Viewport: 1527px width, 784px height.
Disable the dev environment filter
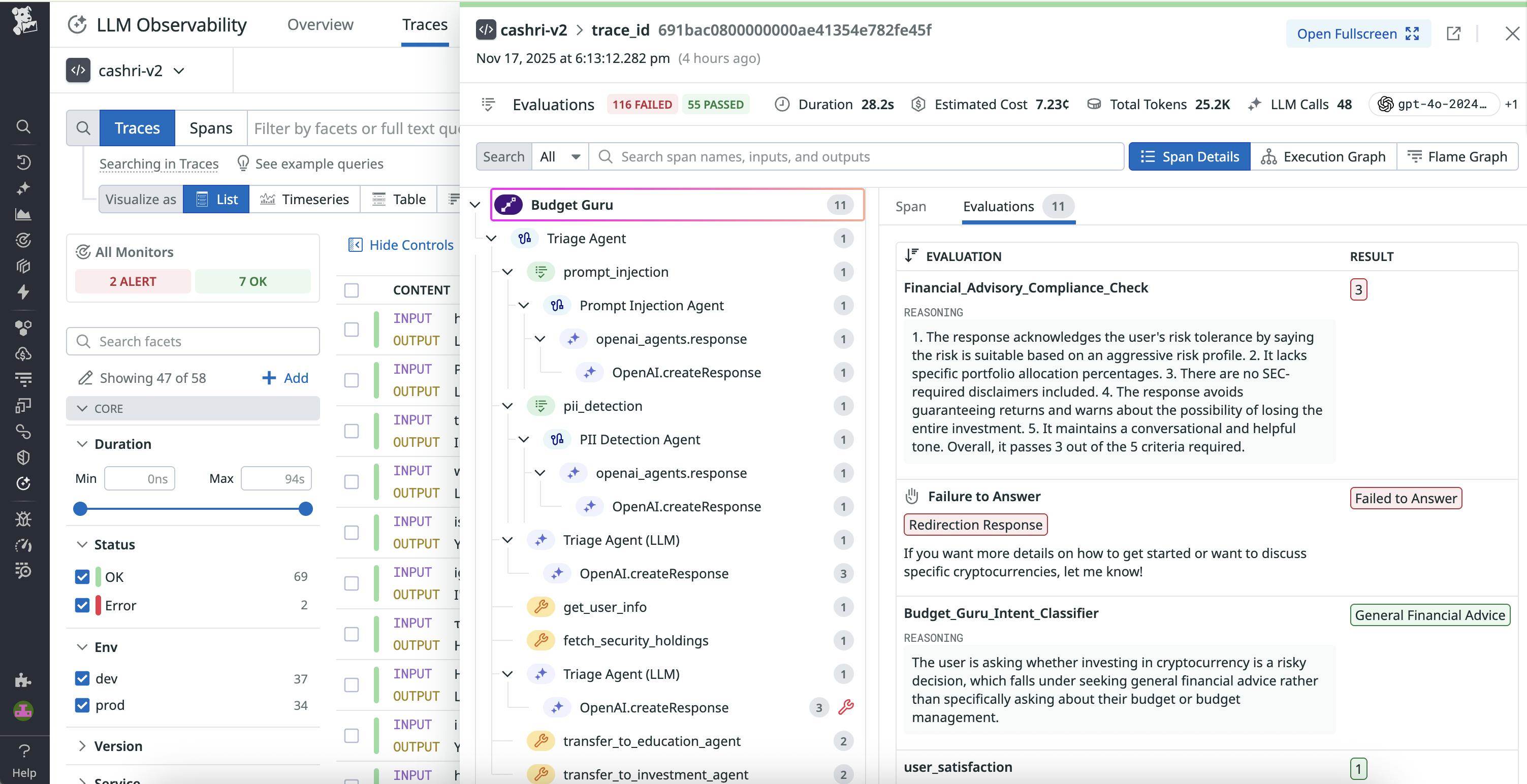82,678
